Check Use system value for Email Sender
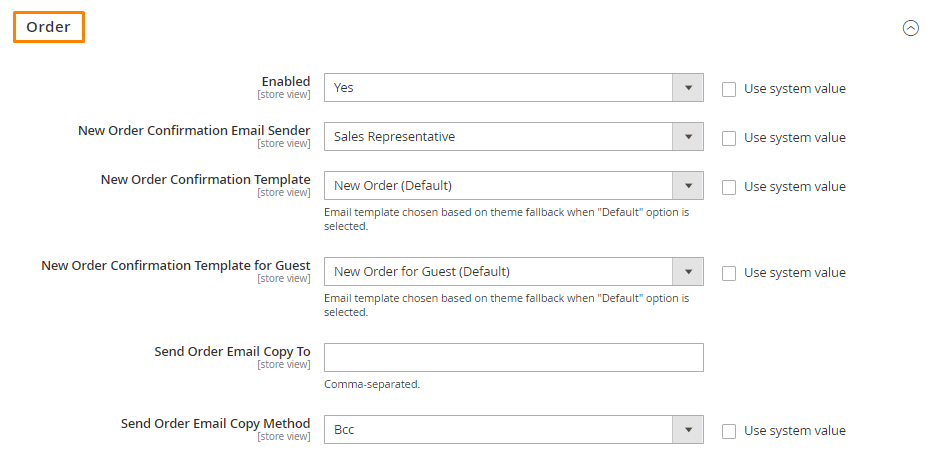 729,138
